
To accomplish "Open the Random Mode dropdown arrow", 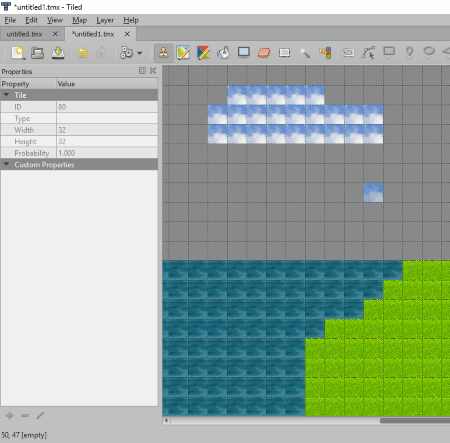I will [x=140, y=53].
